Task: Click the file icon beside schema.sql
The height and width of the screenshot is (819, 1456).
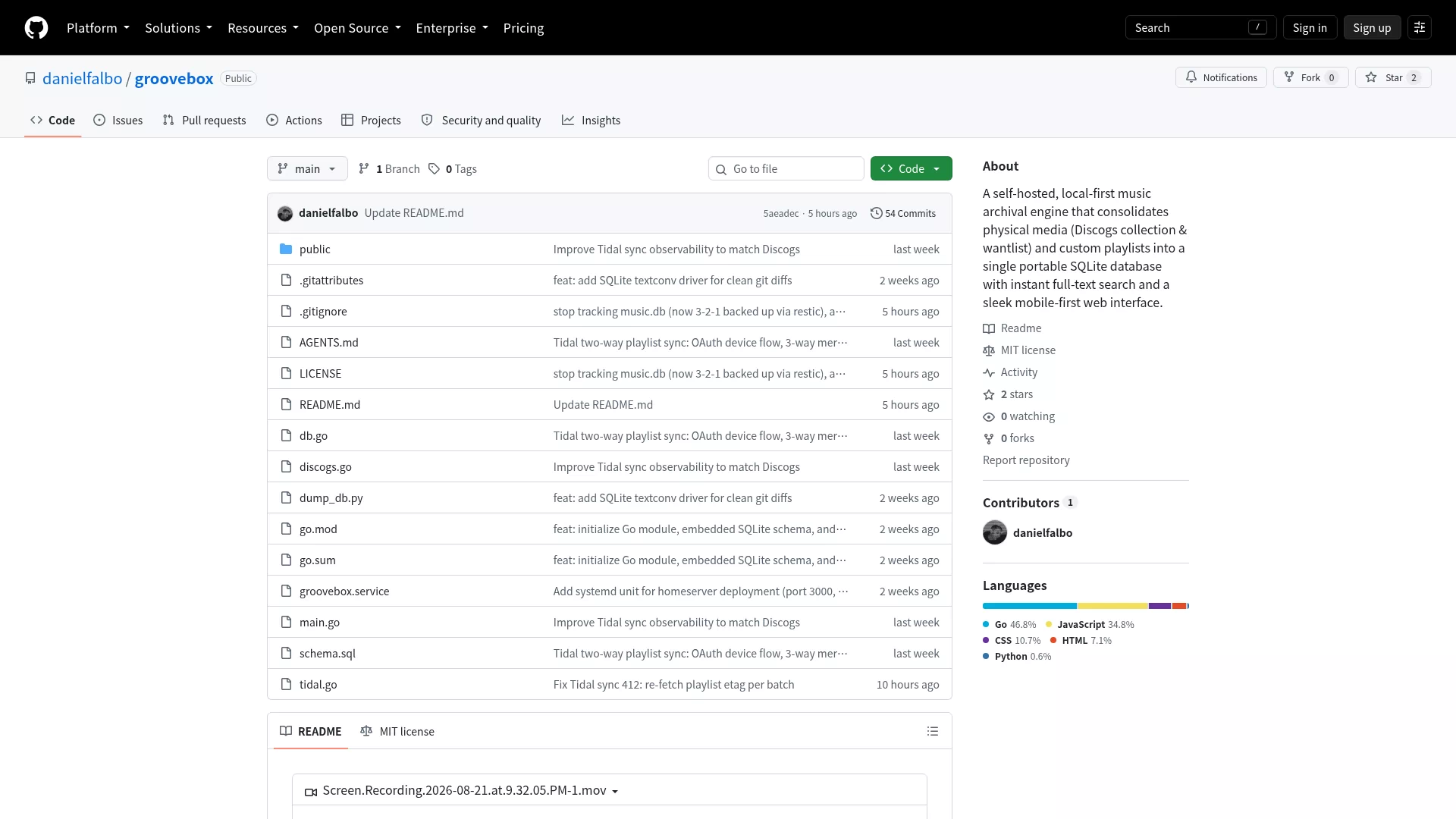Action: [286, 654]
